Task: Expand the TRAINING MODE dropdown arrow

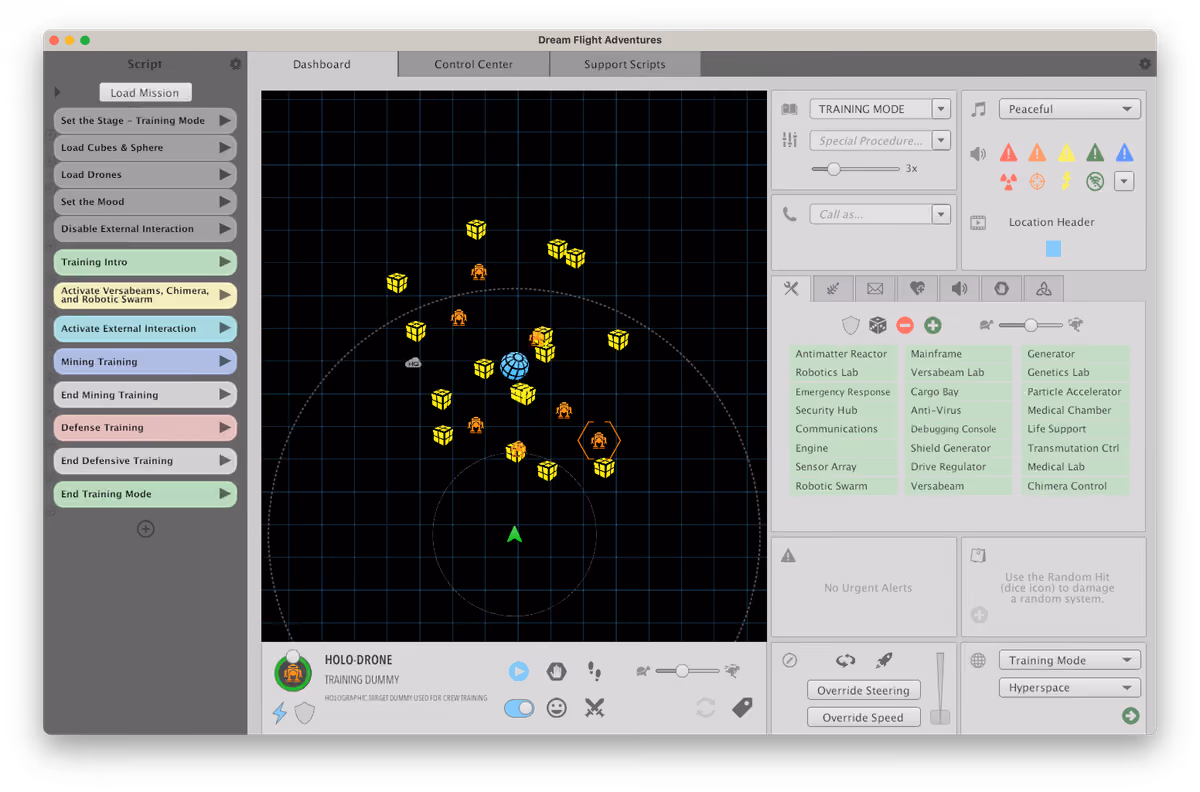Action: [941, 109]
